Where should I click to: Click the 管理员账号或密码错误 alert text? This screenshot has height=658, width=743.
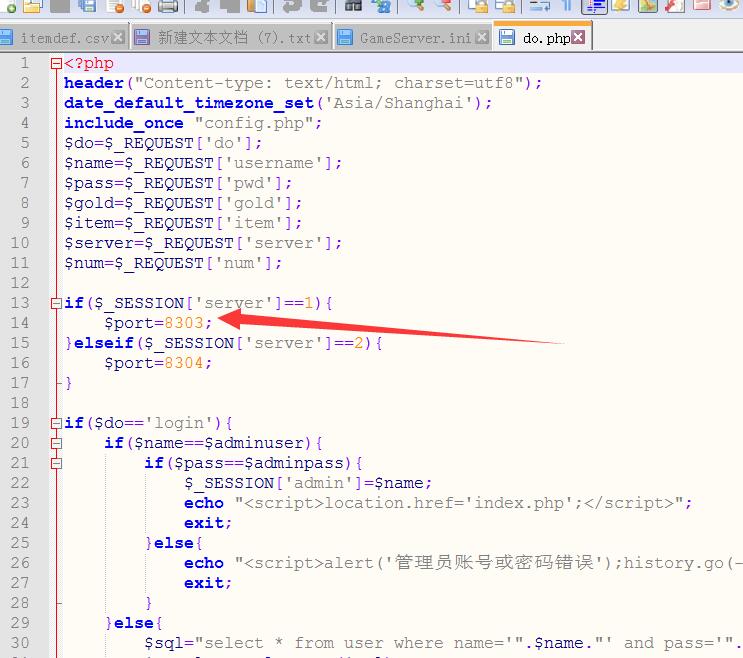[494, 563]
